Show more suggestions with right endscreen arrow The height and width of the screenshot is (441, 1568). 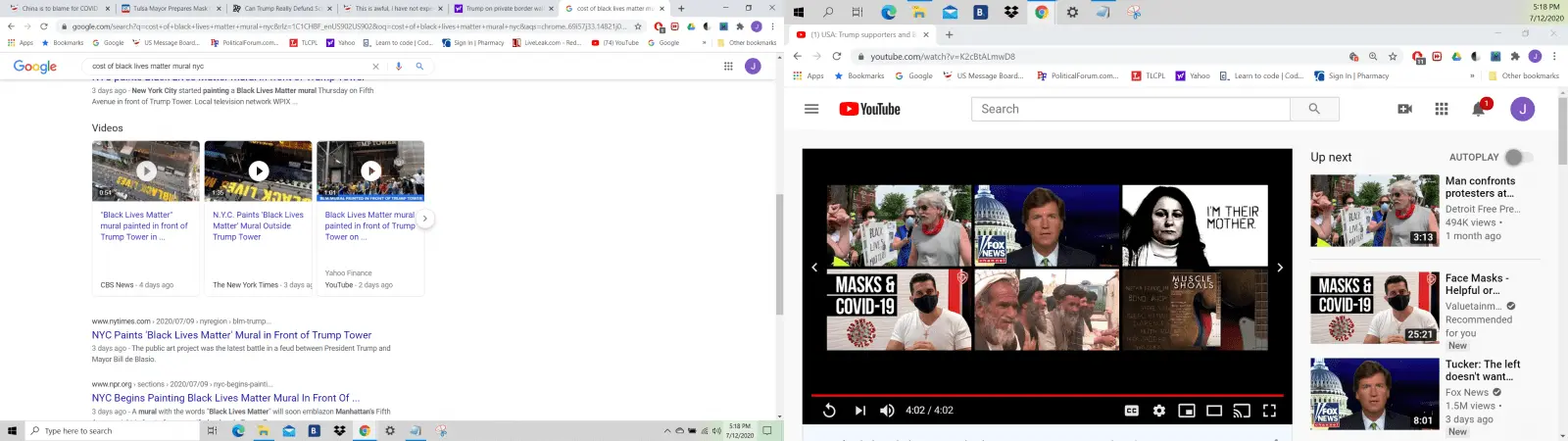pos(1280,268)
